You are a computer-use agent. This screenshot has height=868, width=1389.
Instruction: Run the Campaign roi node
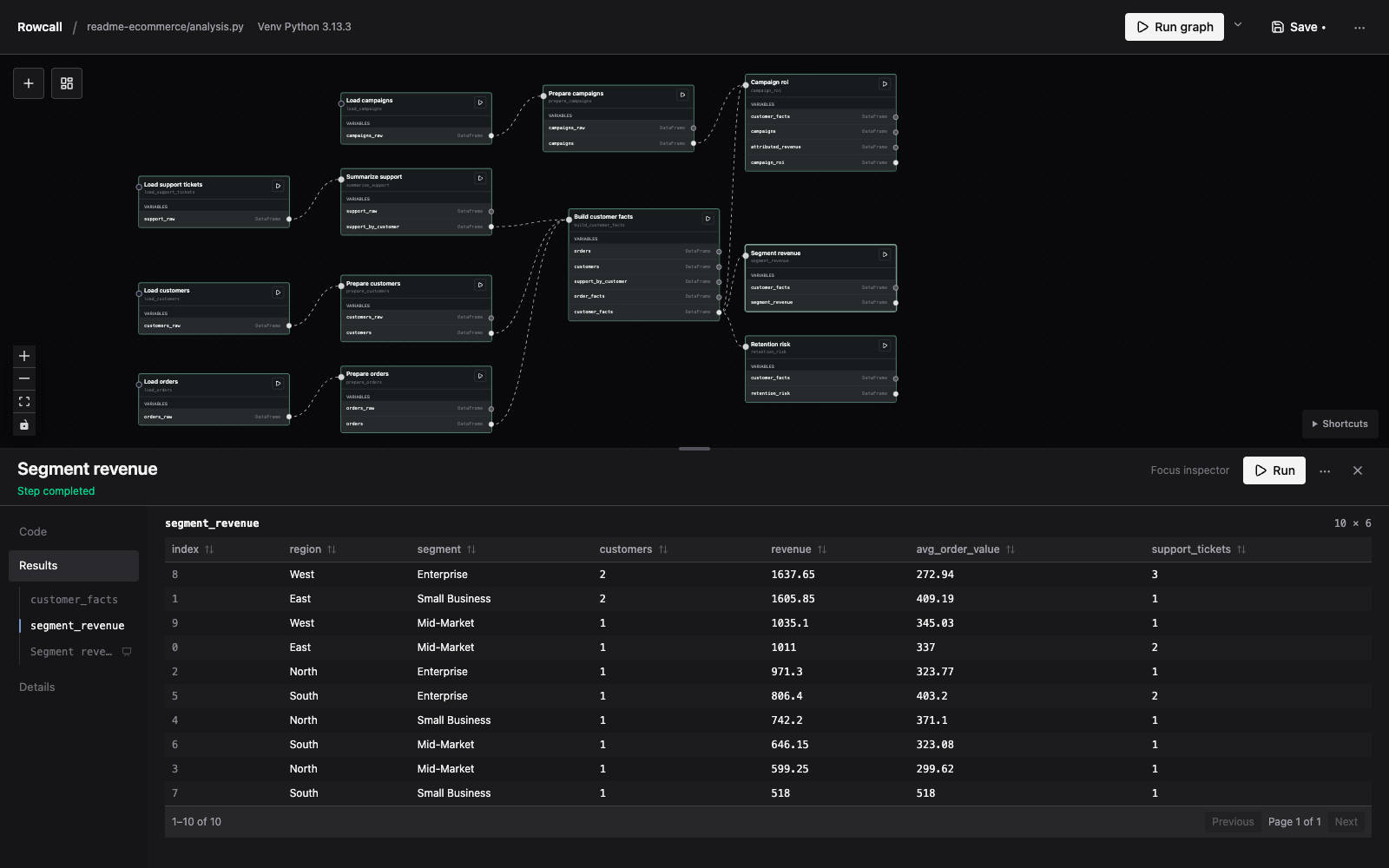coord(885,84)
